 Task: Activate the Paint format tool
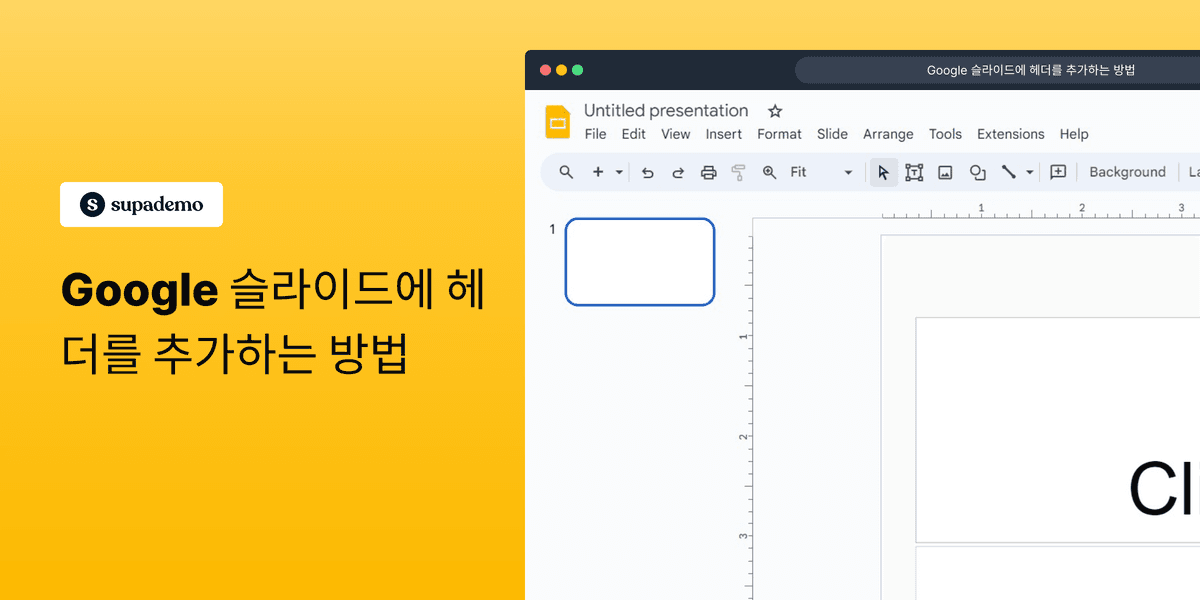pos(738,172)
